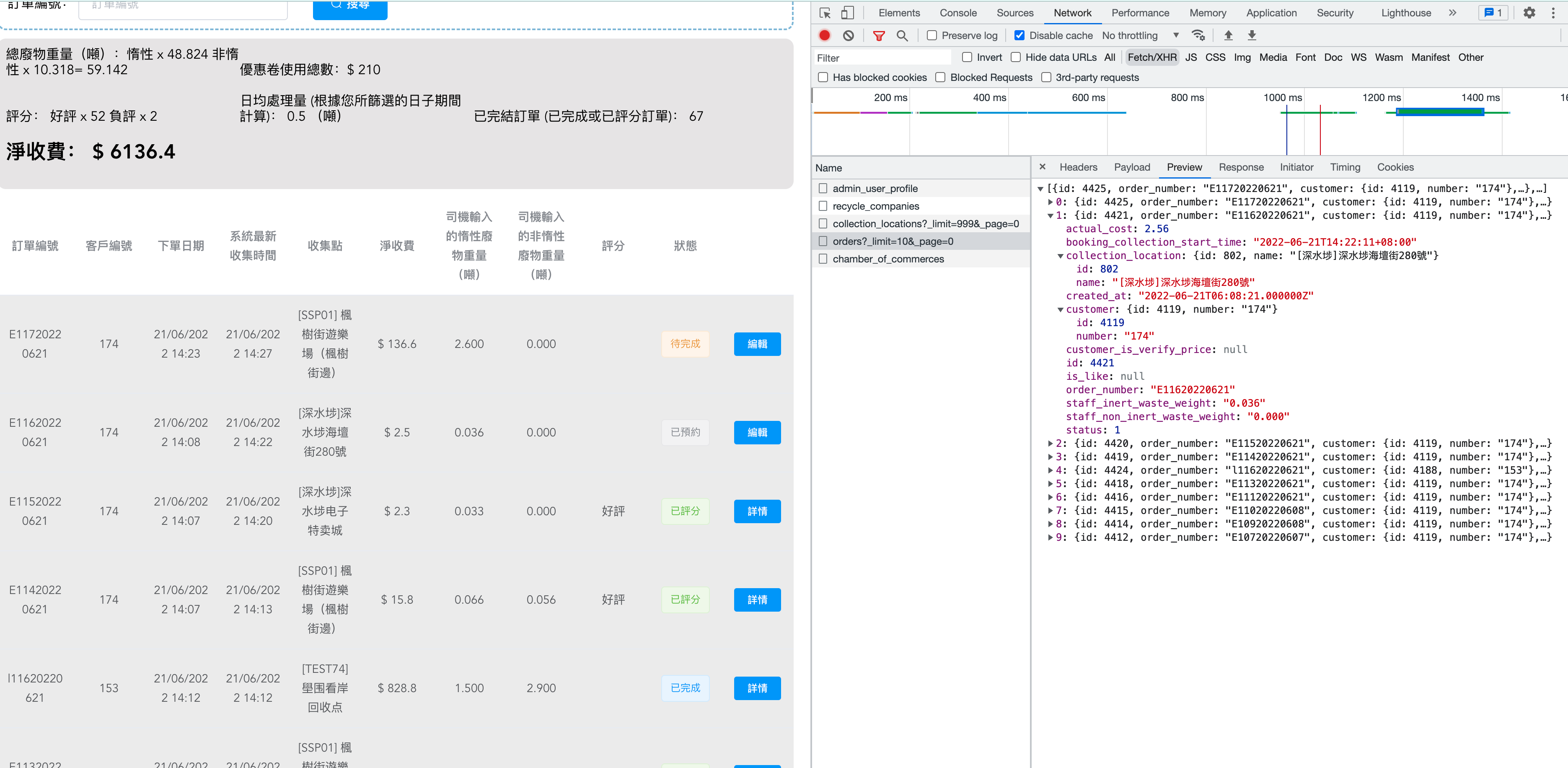Open network conditions wifi icon
Viewport: 1568px width, 768px height.
[x=1198, y=35]
